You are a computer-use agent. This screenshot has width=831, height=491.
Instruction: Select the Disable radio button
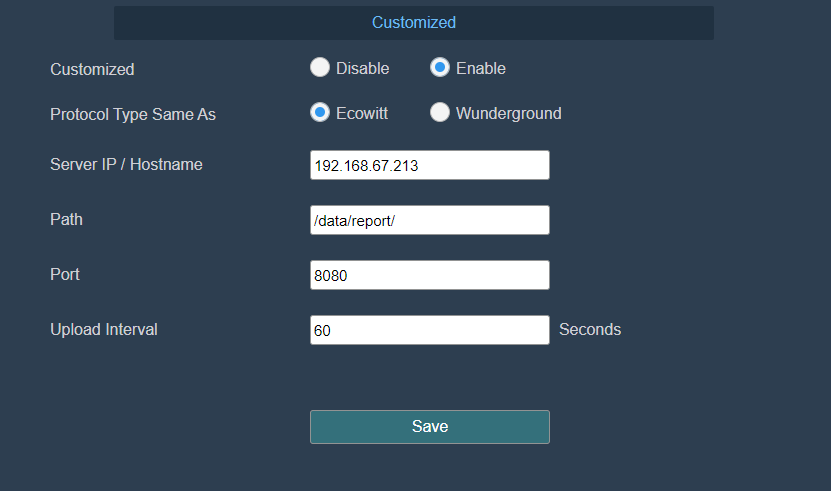(320, 67)
